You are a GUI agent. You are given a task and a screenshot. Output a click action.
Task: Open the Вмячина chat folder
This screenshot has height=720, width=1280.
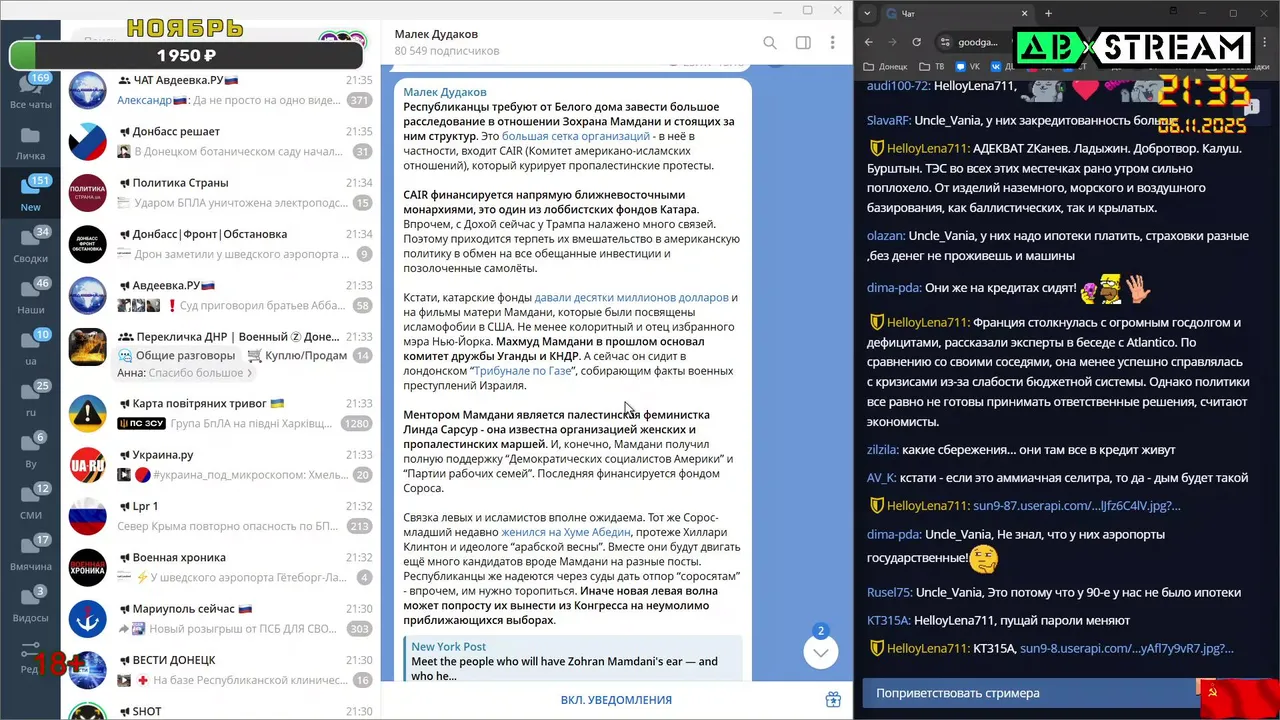[x=30, y=553]
